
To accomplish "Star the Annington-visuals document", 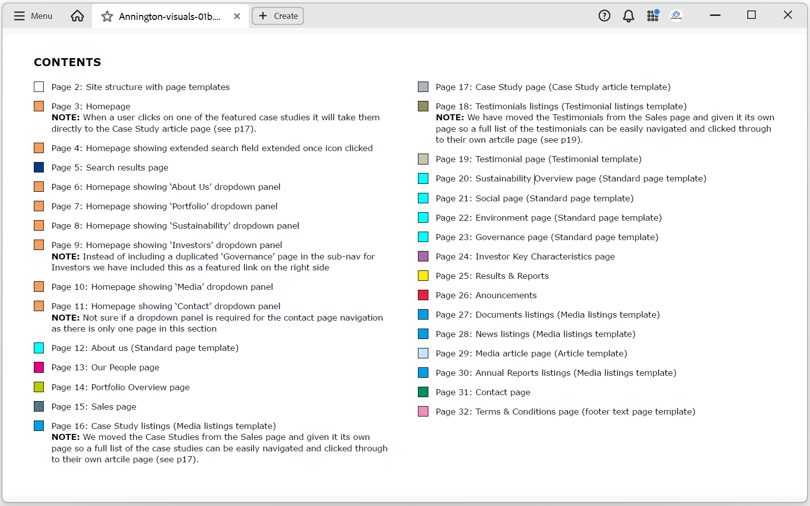I will [107, 16].
